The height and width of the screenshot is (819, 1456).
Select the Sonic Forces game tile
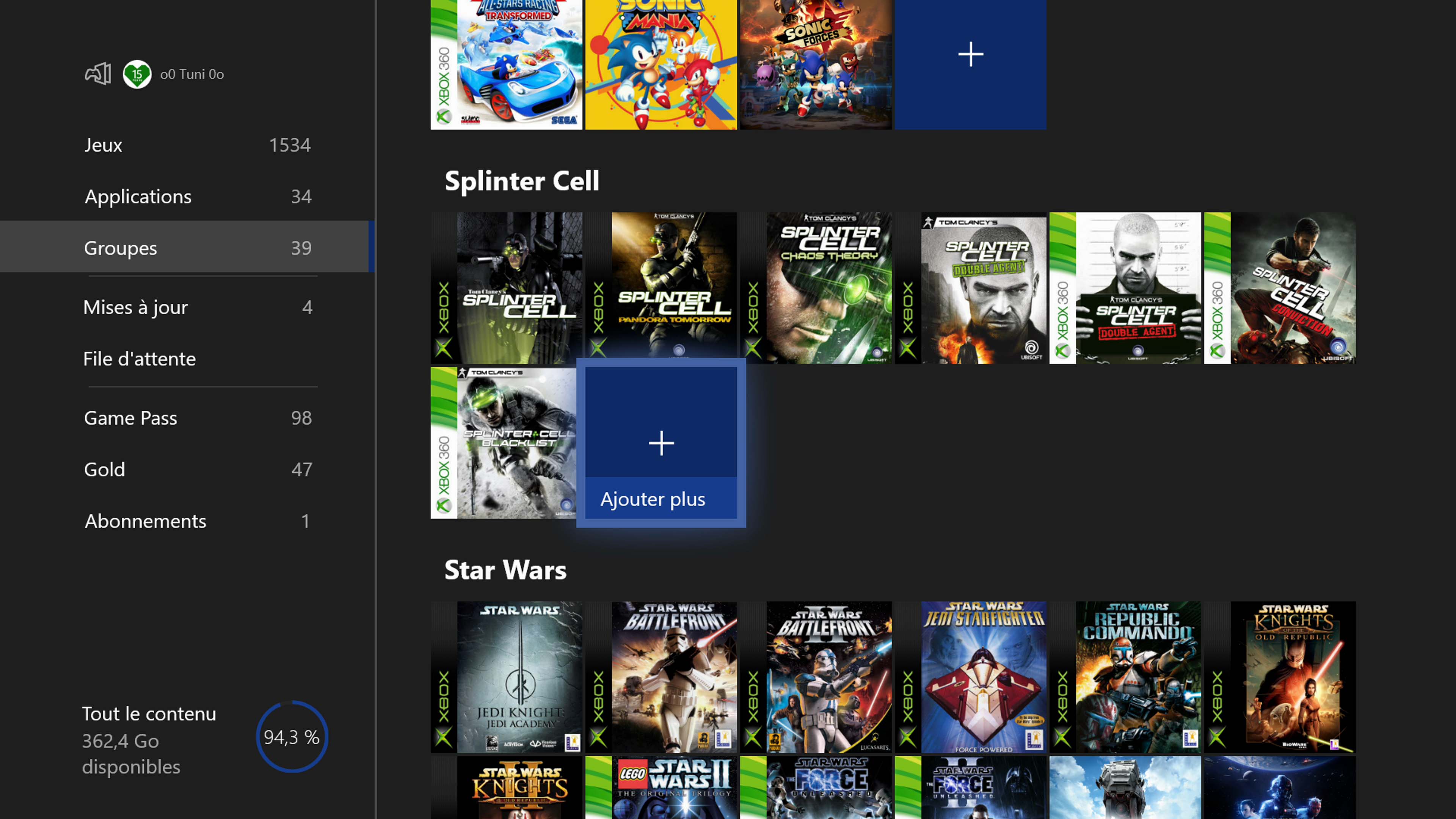[x=816, y=64]
